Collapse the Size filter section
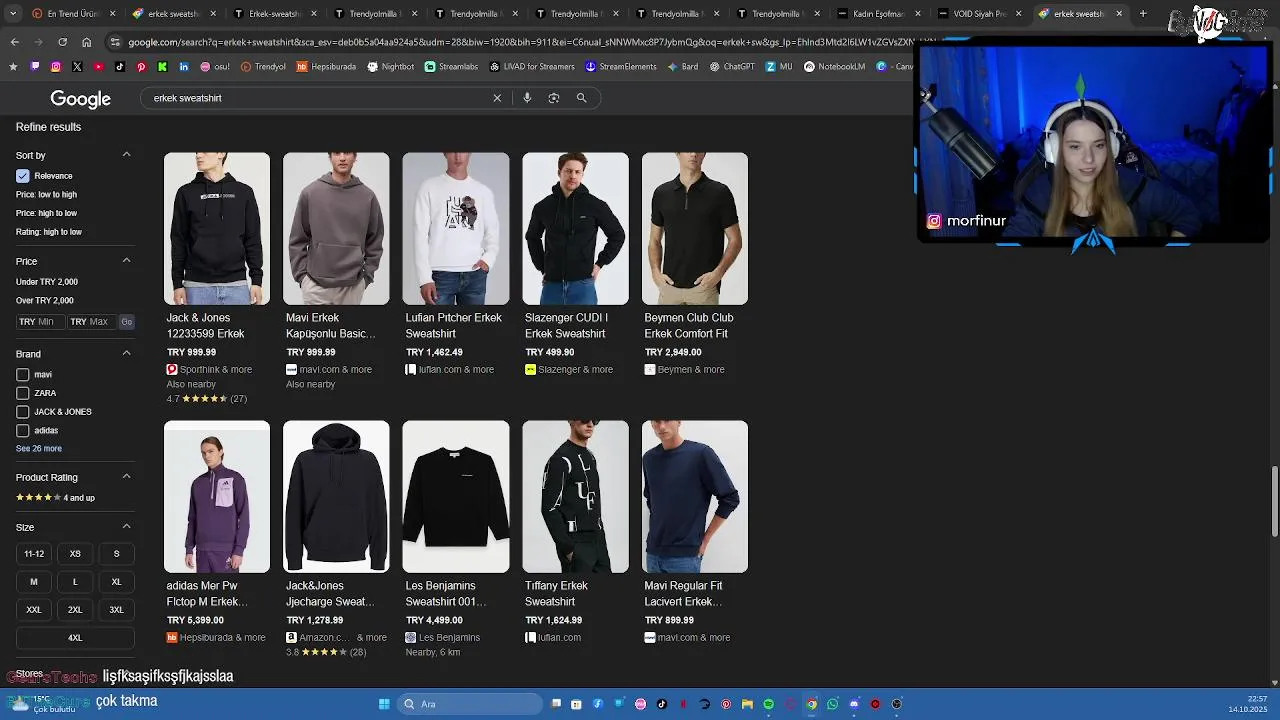Screen dimensions: 1280x720 tap(126, 527)
